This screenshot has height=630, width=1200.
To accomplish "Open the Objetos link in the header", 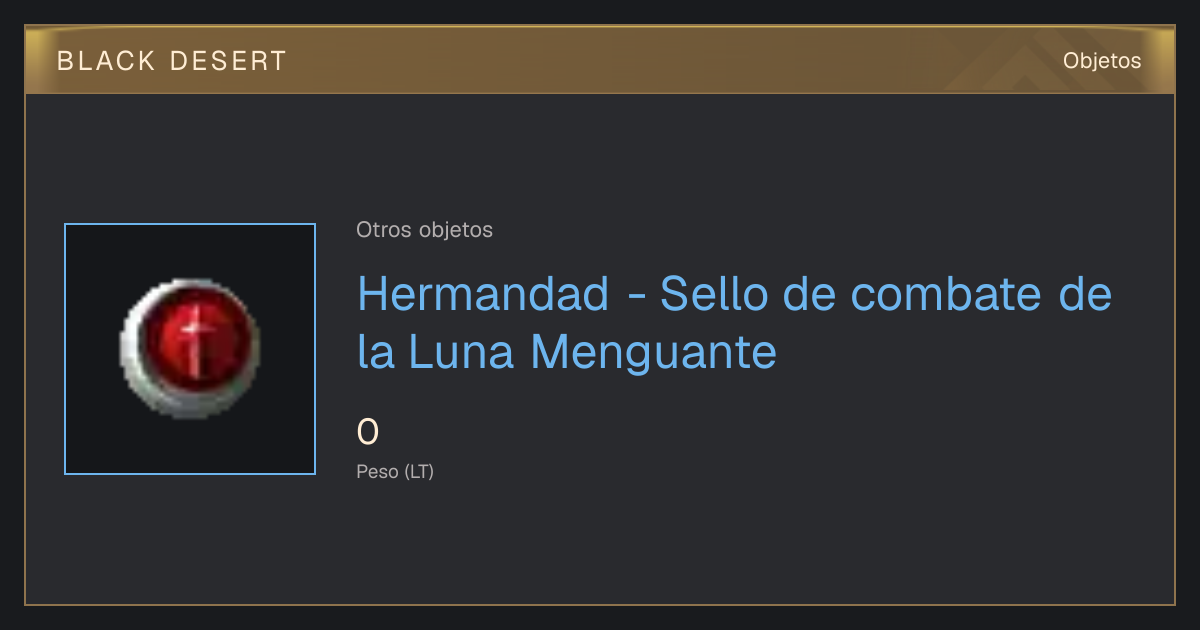I will (1102, 61).
